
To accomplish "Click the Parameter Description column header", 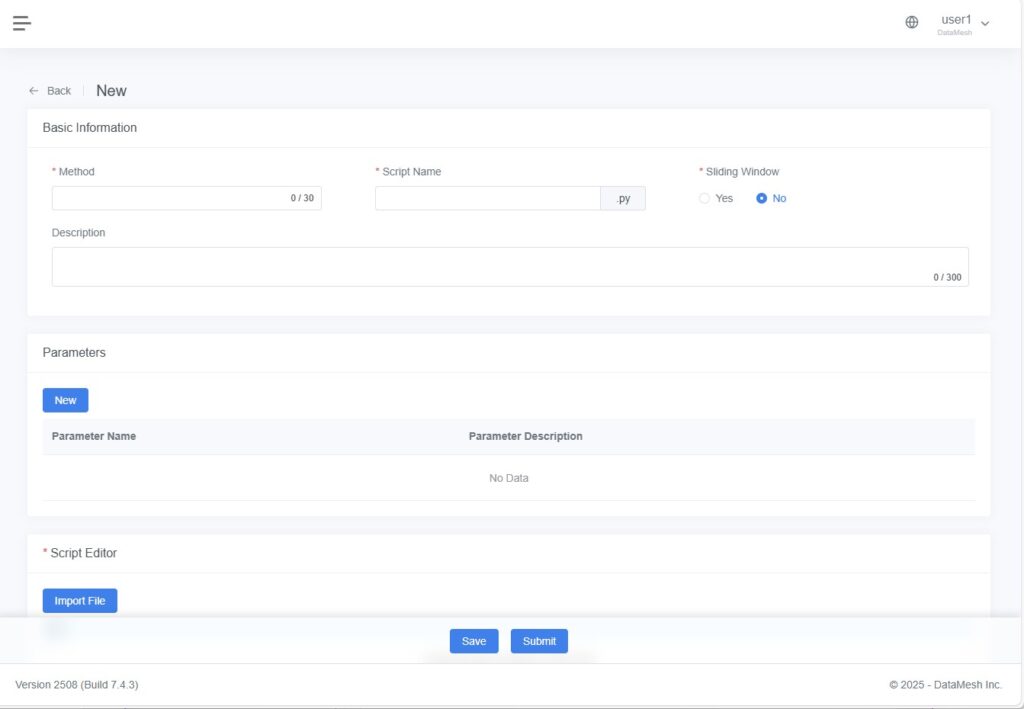I will [x=525, y=436].
